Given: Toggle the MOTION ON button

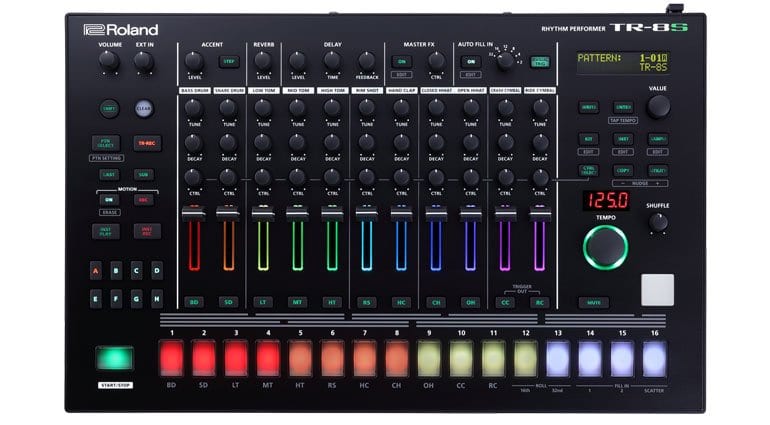Looking at the screenshot, I should 109,199.
